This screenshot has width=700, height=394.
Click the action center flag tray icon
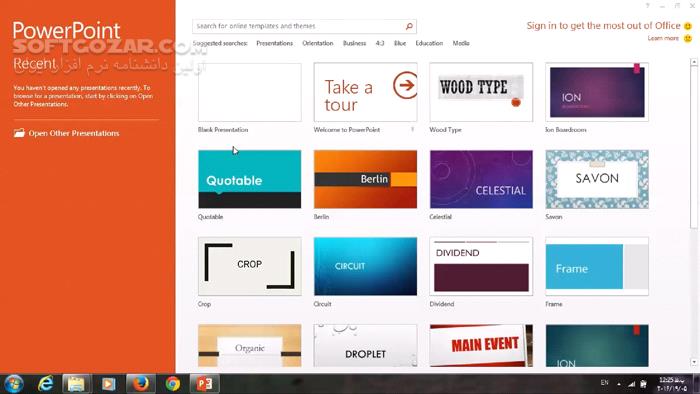(643, 383)
